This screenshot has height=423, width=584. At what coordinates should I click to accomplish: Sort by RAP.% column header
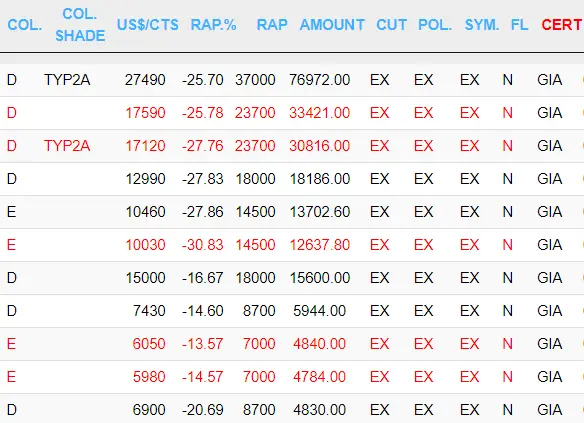[213, 25]
